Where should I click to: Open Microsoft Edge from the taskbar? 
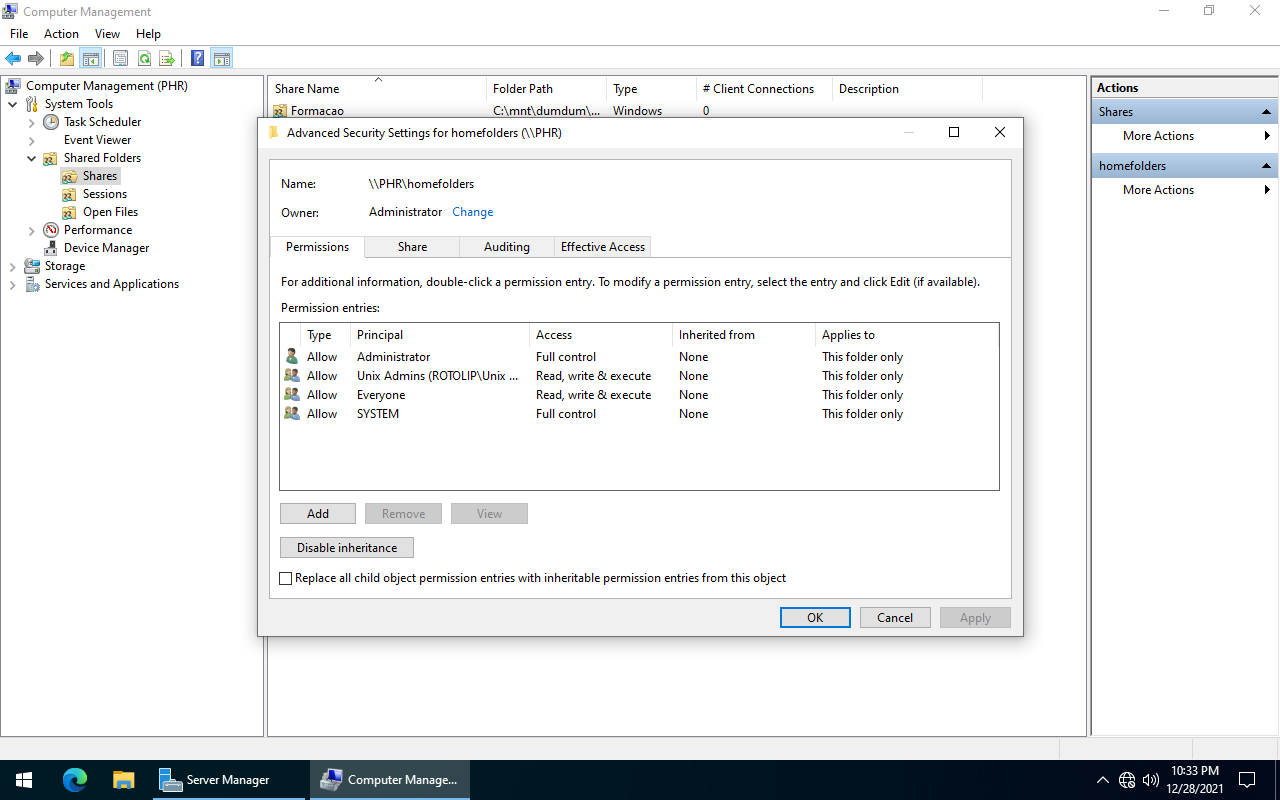coord(75,779)
